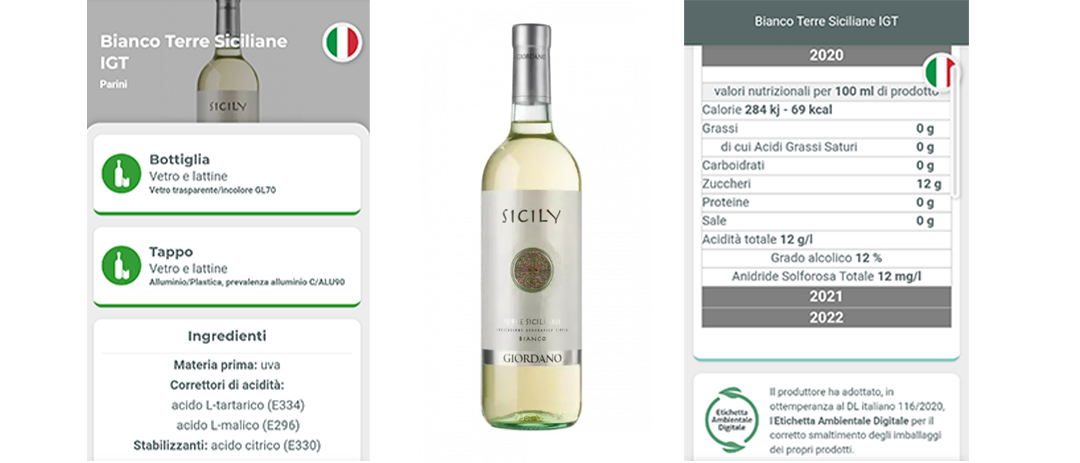1080x463 pixels.
Task: Click the GIORDANO band on the bottle
Action: click(531, 358)
